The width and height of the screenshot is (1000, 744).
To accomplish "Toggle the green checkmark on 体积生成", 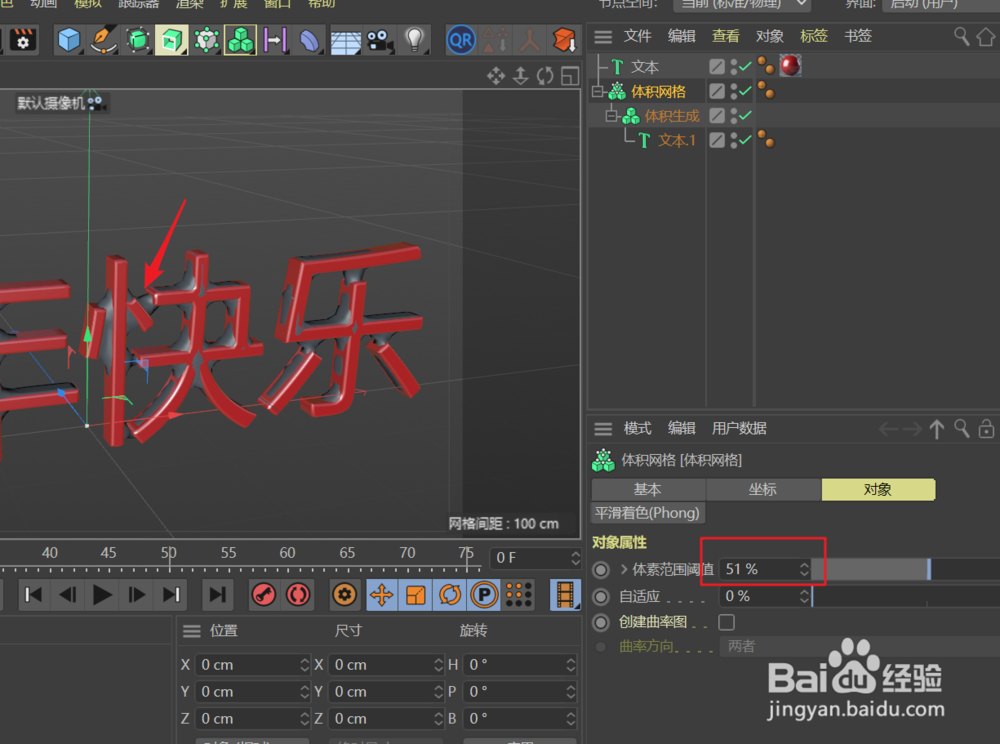I will point(745,114).
